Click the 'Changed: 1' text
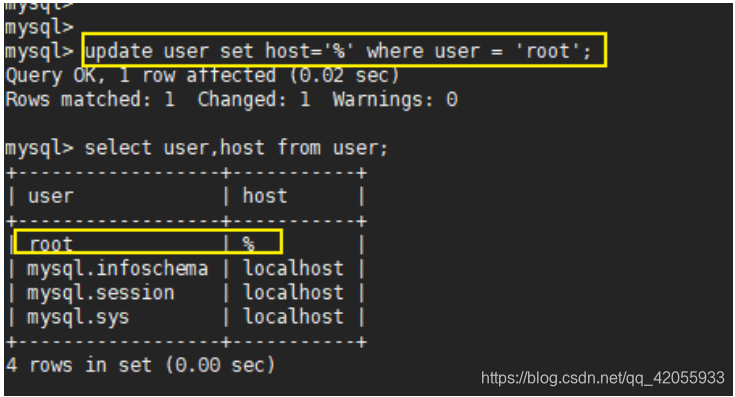 point(254,99)
